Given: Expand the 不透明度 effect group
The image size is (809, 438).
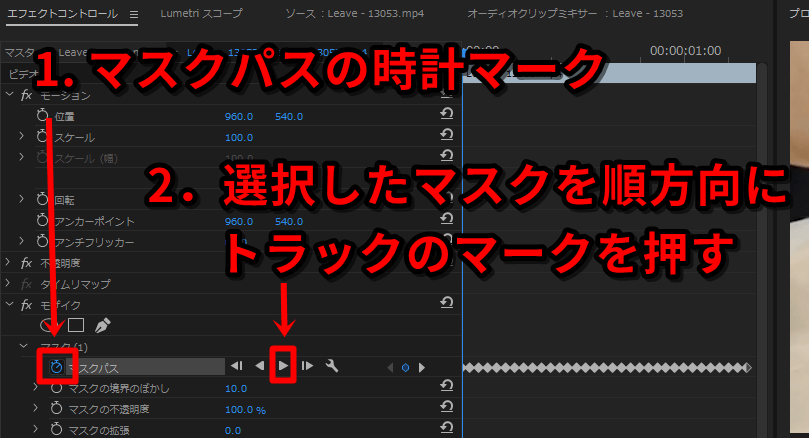Looking at the screenshot, I should tap(8, 262).
